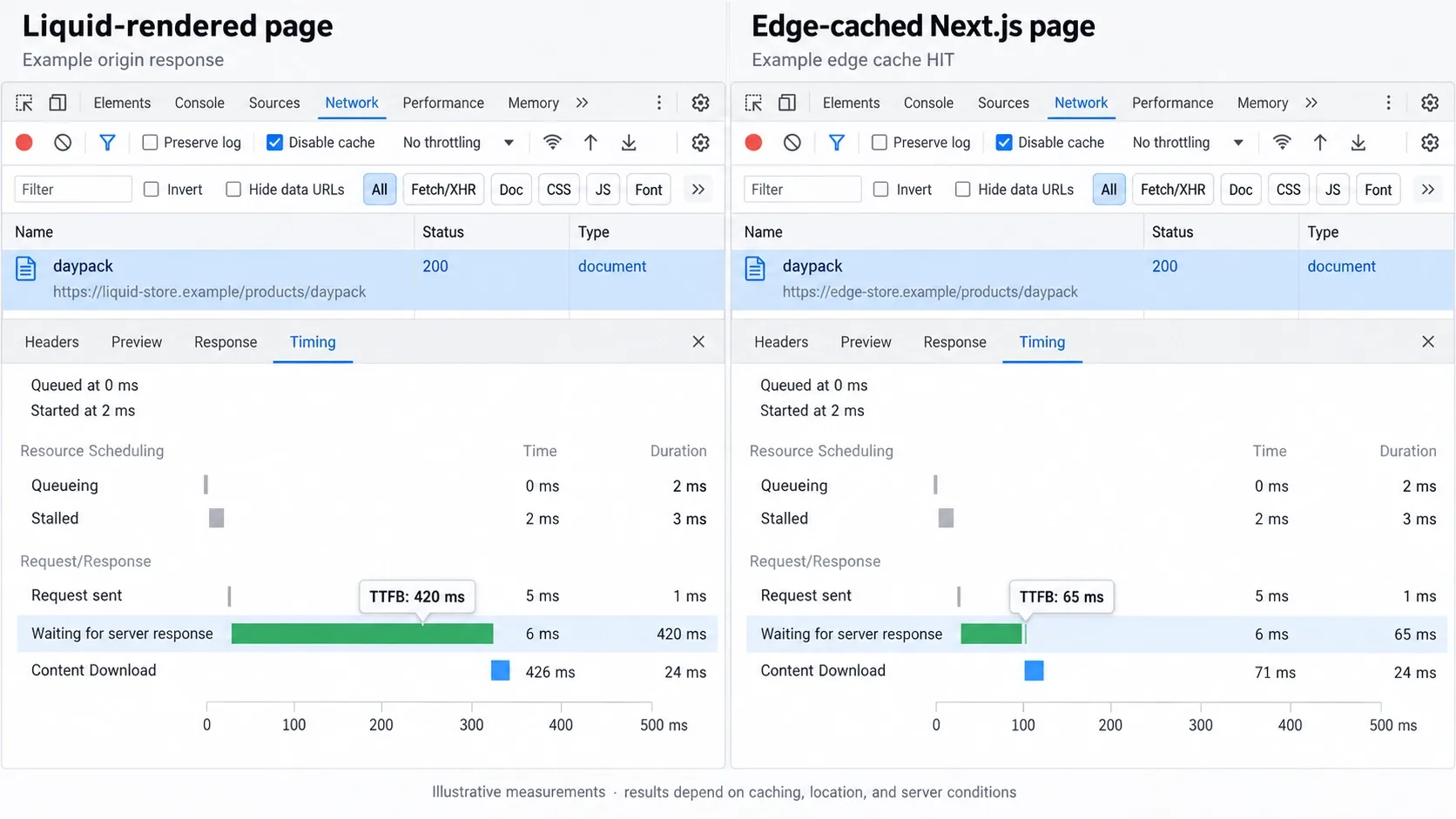The image size is (1456, 819).
Task: Toggle filter funnel in Edge-cached panel
Action: tap(837, 142)
